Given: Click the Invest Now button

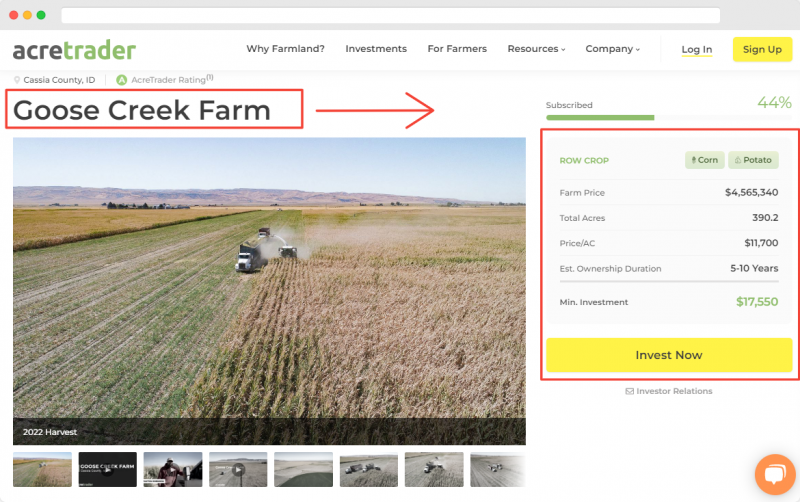Looking at the screenshot, I should click(x=669, y=355).
